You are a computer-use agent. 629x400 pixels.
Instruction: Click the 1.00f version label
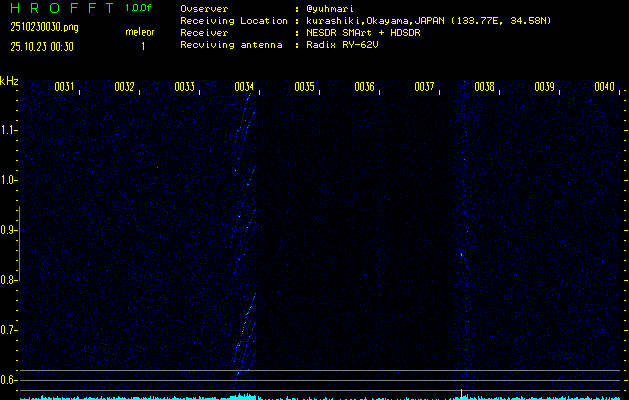tap(139, 8)
